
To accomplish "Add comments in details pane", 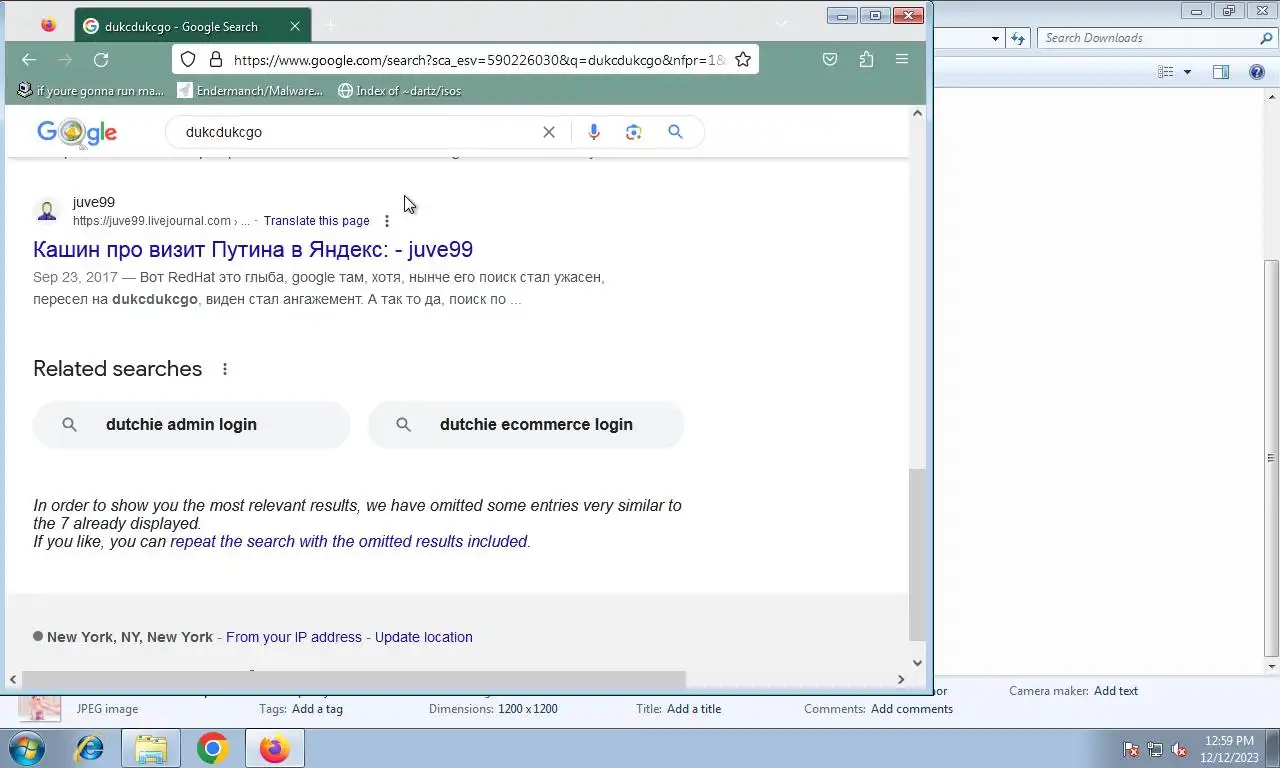I will point(912,709).
